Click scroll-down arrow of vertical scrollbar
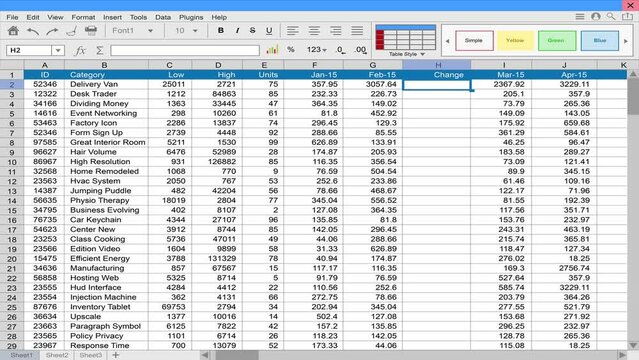This screenshot has width=639, height=360. click(x=633, y=345)
